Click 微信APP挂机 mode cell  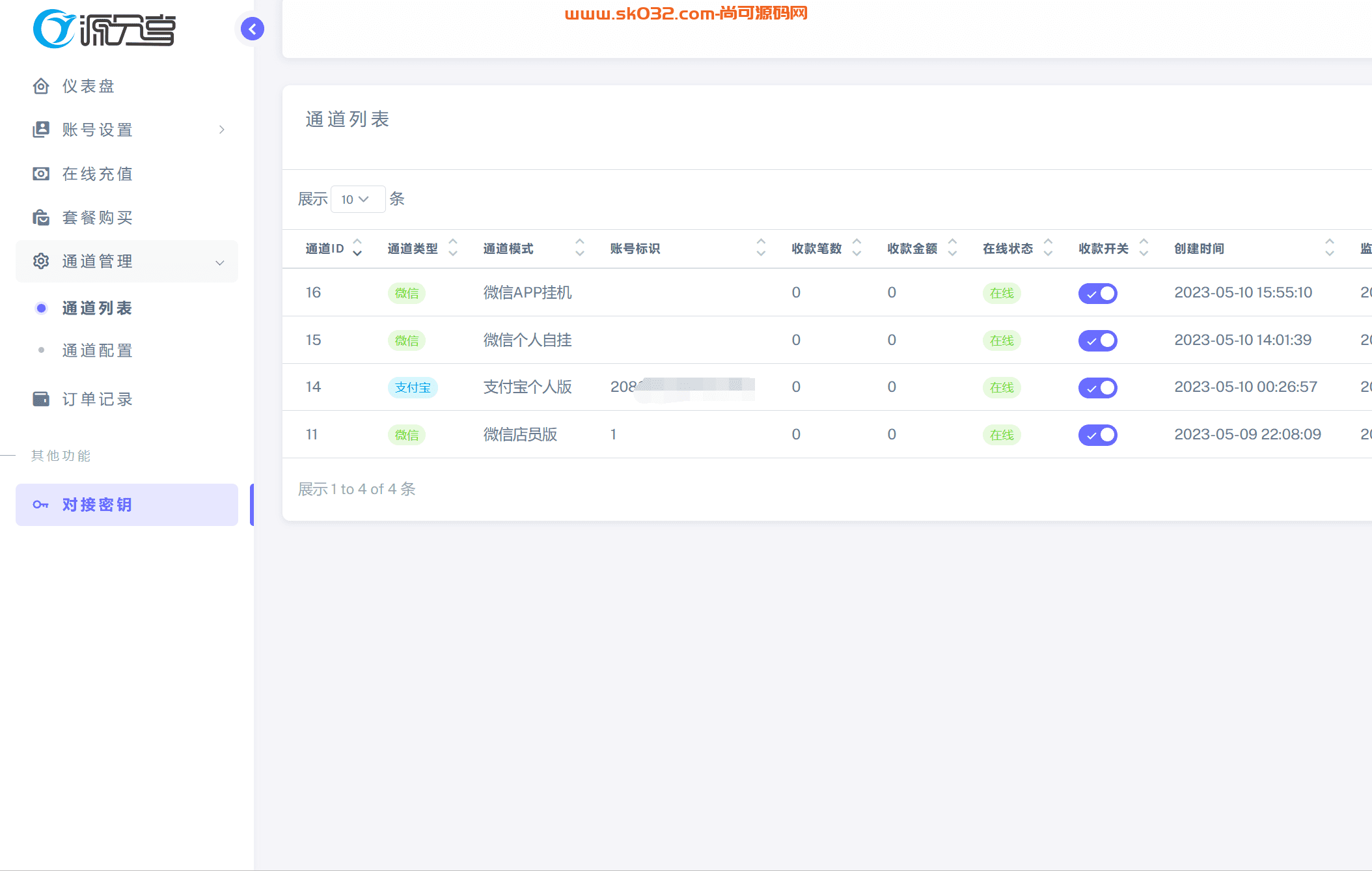coord(527,292)
